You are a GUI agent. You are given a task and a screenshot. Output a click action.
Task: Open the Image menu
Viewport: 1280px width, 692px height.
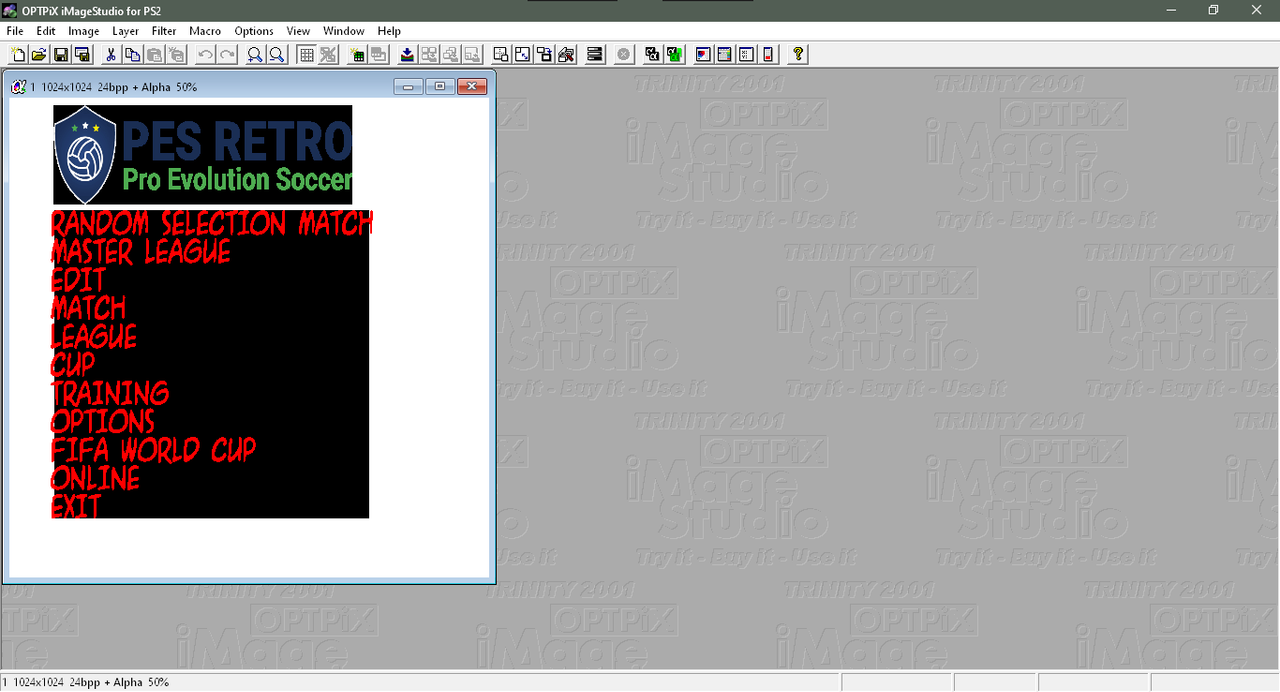[x=84, y=31]
